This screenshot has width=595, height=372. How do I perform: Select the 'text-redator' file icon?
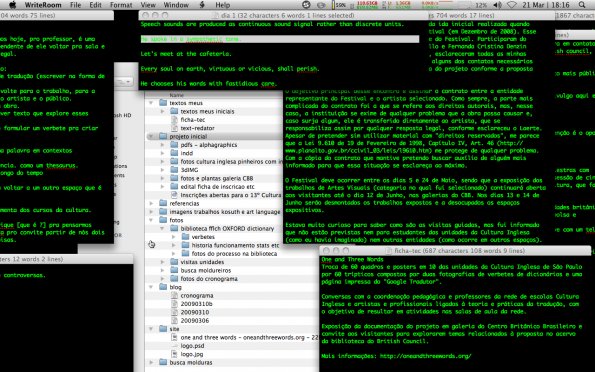[x=174, y=128]
